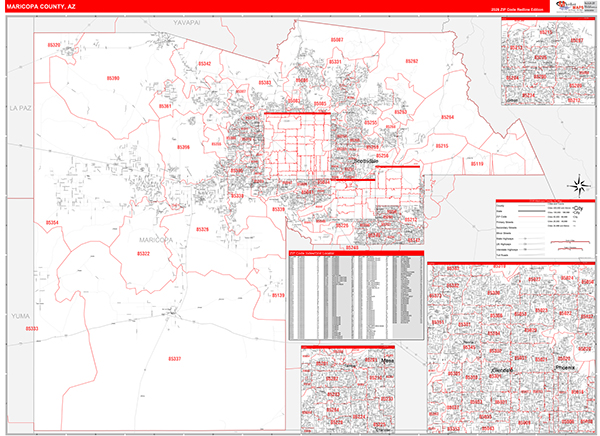Click ZIP code label 85331
The height and width of the screenshot is (436, 600).
click(x=335, y=62)
